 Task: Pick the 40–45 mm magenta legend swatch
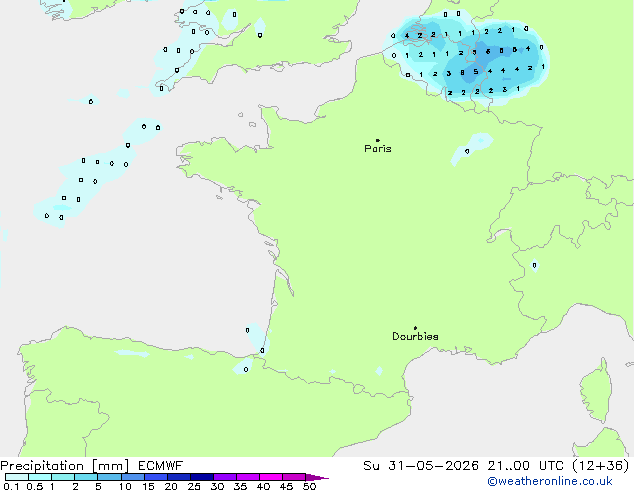tap(271, 477)
